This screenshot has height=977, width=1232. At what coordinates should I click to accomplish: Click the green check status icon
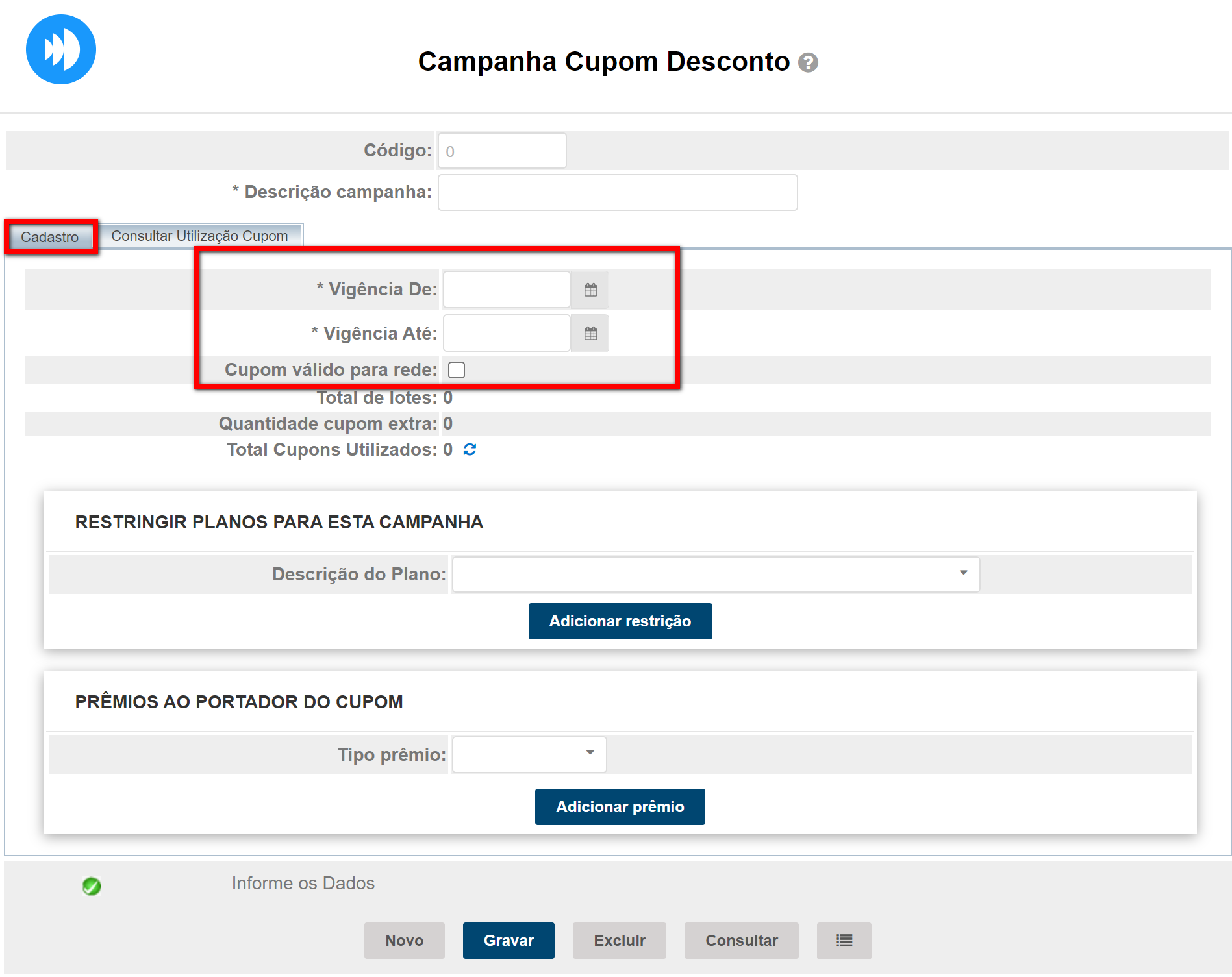[x=92, y=885]
